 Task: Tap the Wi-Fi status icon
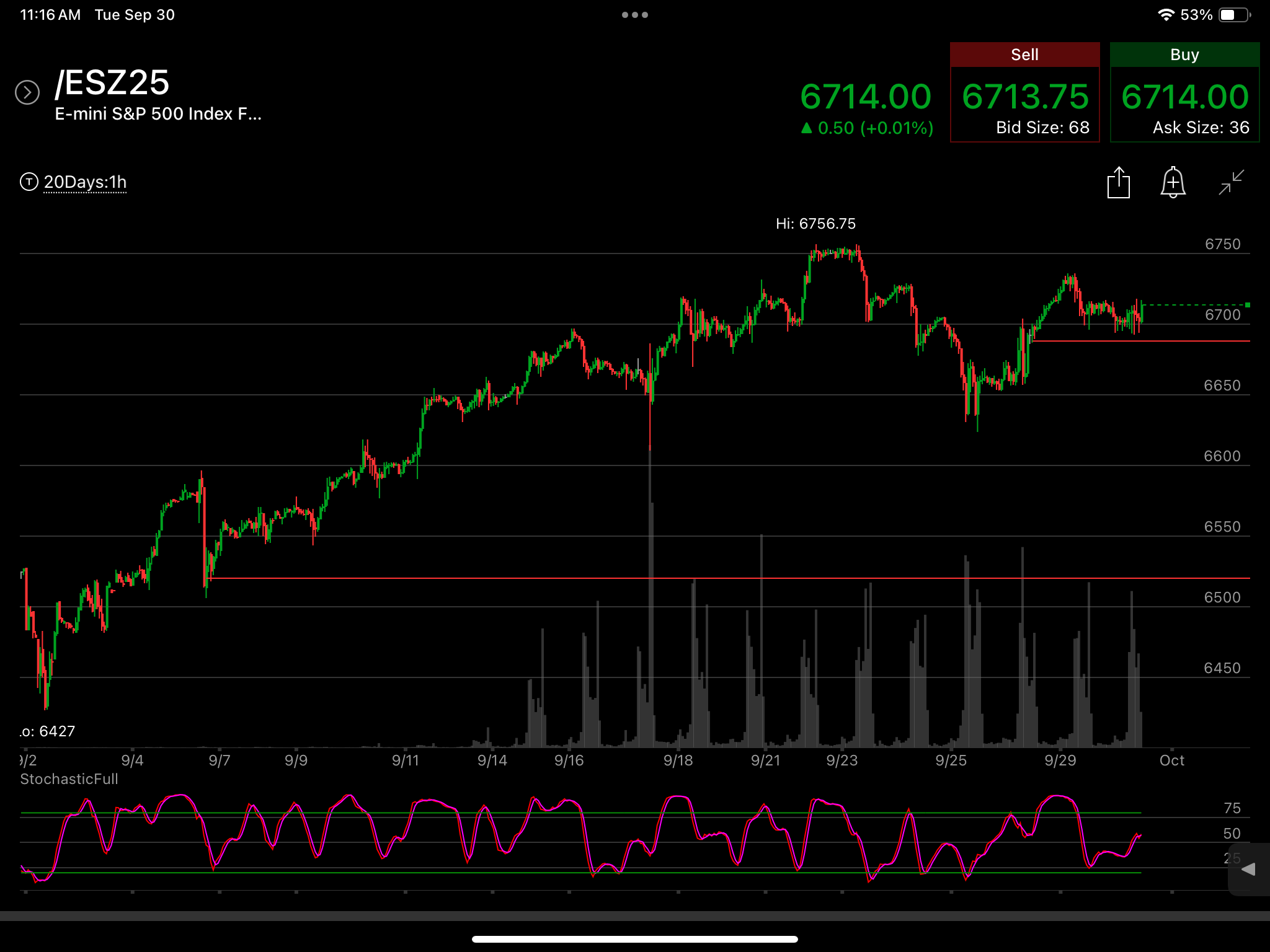point(1166,15)
